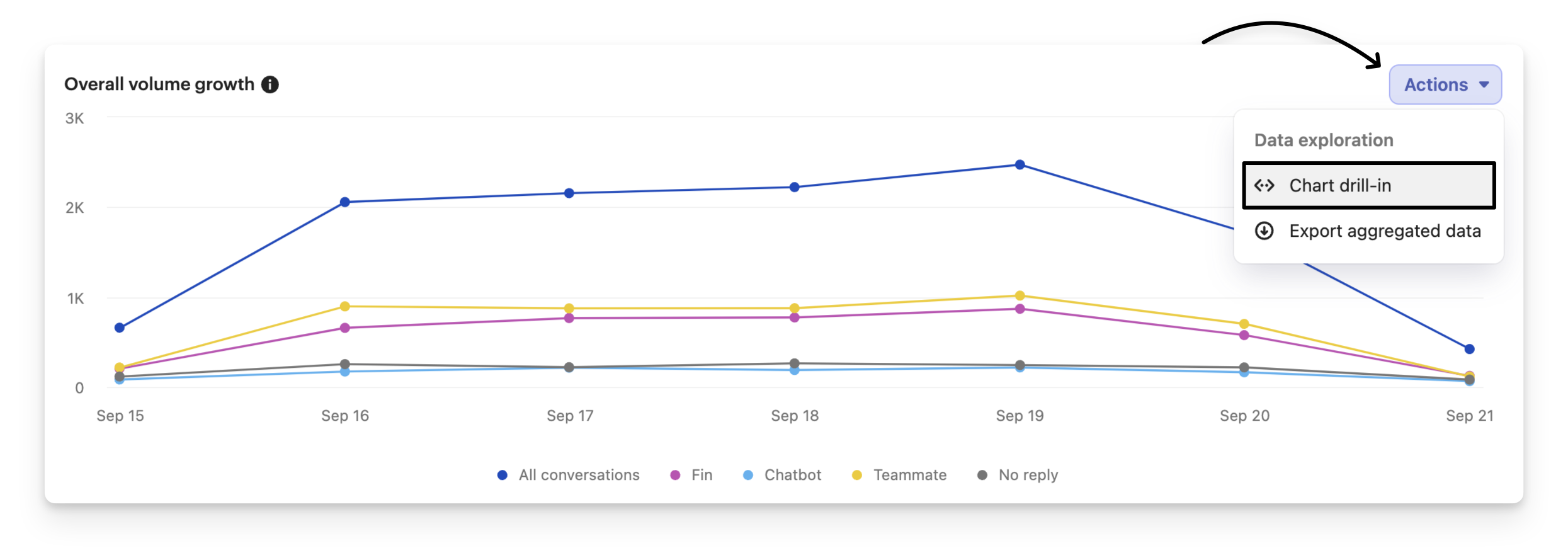
Task: Open the Actions dropdown button
Action: (1445, 84)
